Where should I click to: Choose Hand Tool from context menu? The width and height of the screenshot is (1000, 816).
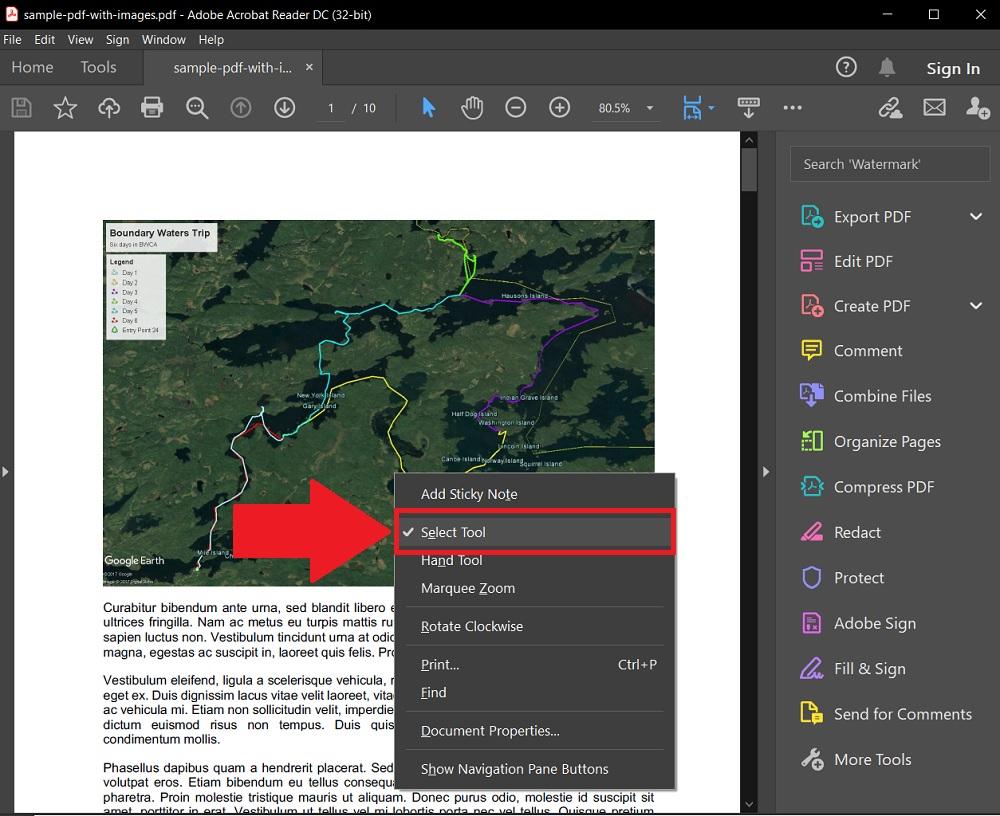(x=534, y=560)
